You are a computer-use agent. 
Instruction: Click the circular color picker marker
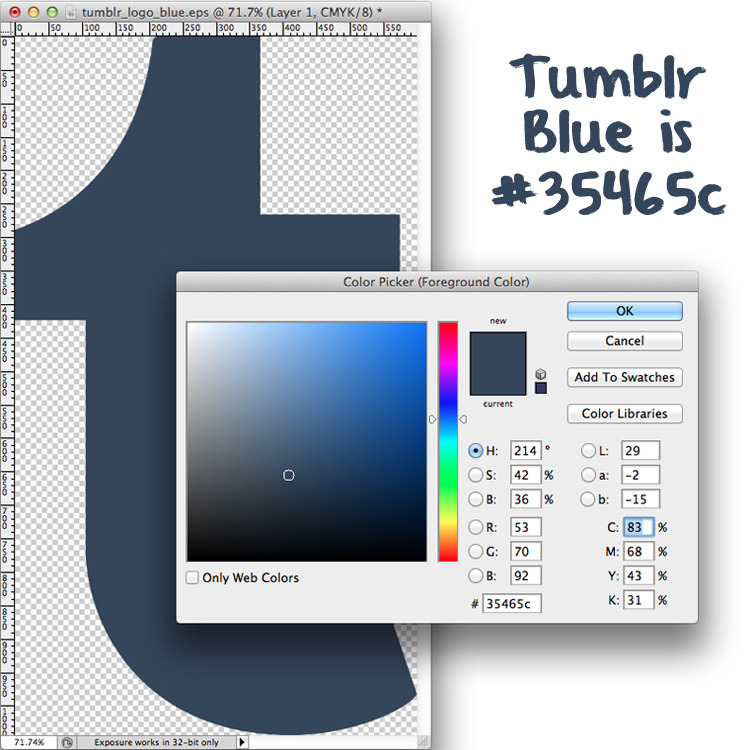(288, 475)
